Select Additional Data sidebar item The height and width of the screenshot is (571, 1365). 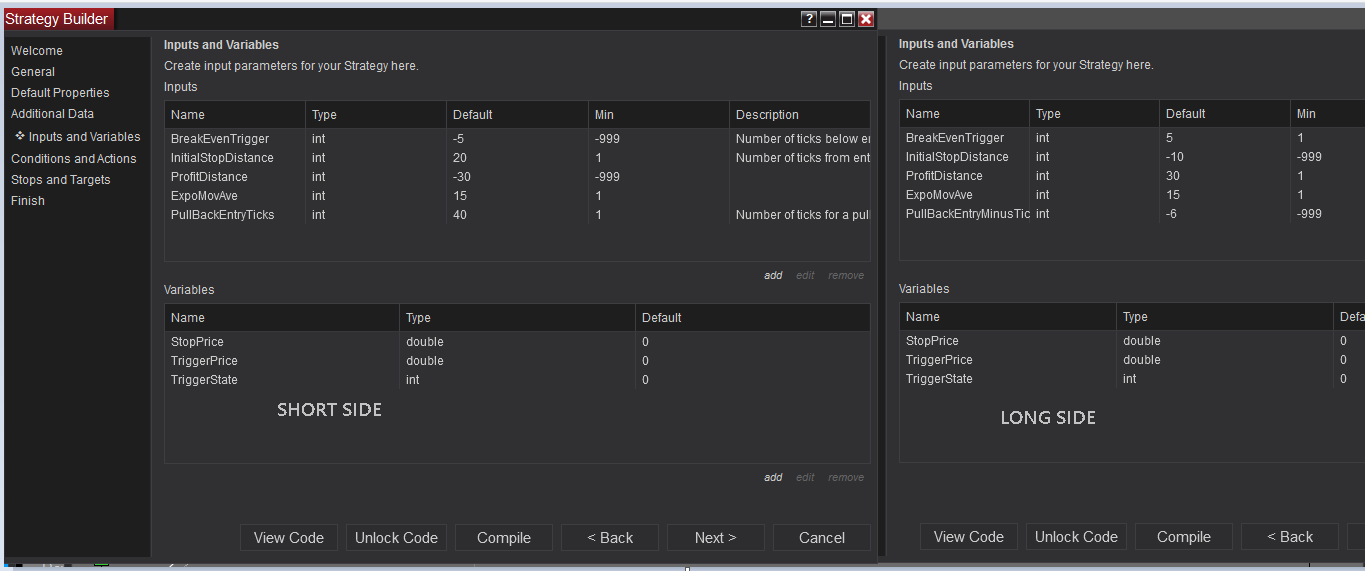click(x=52, y=114)
